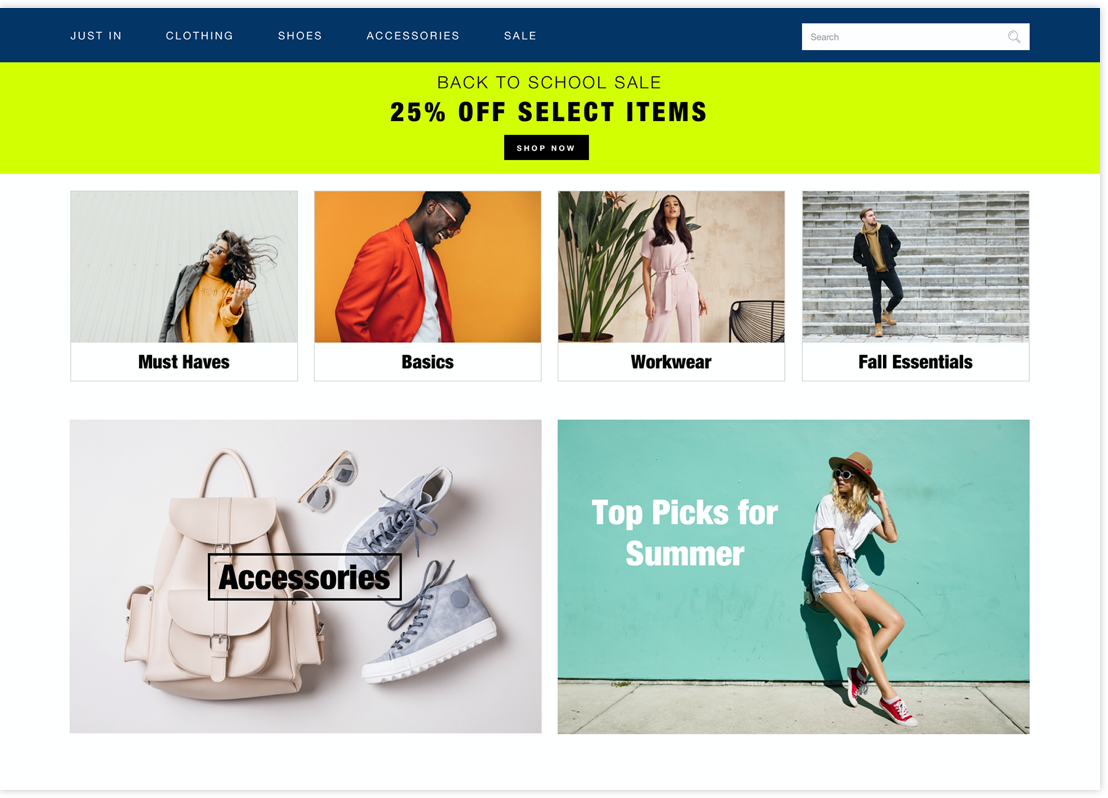Open the Must Haves photo thumbnail

tap(184, 267)
